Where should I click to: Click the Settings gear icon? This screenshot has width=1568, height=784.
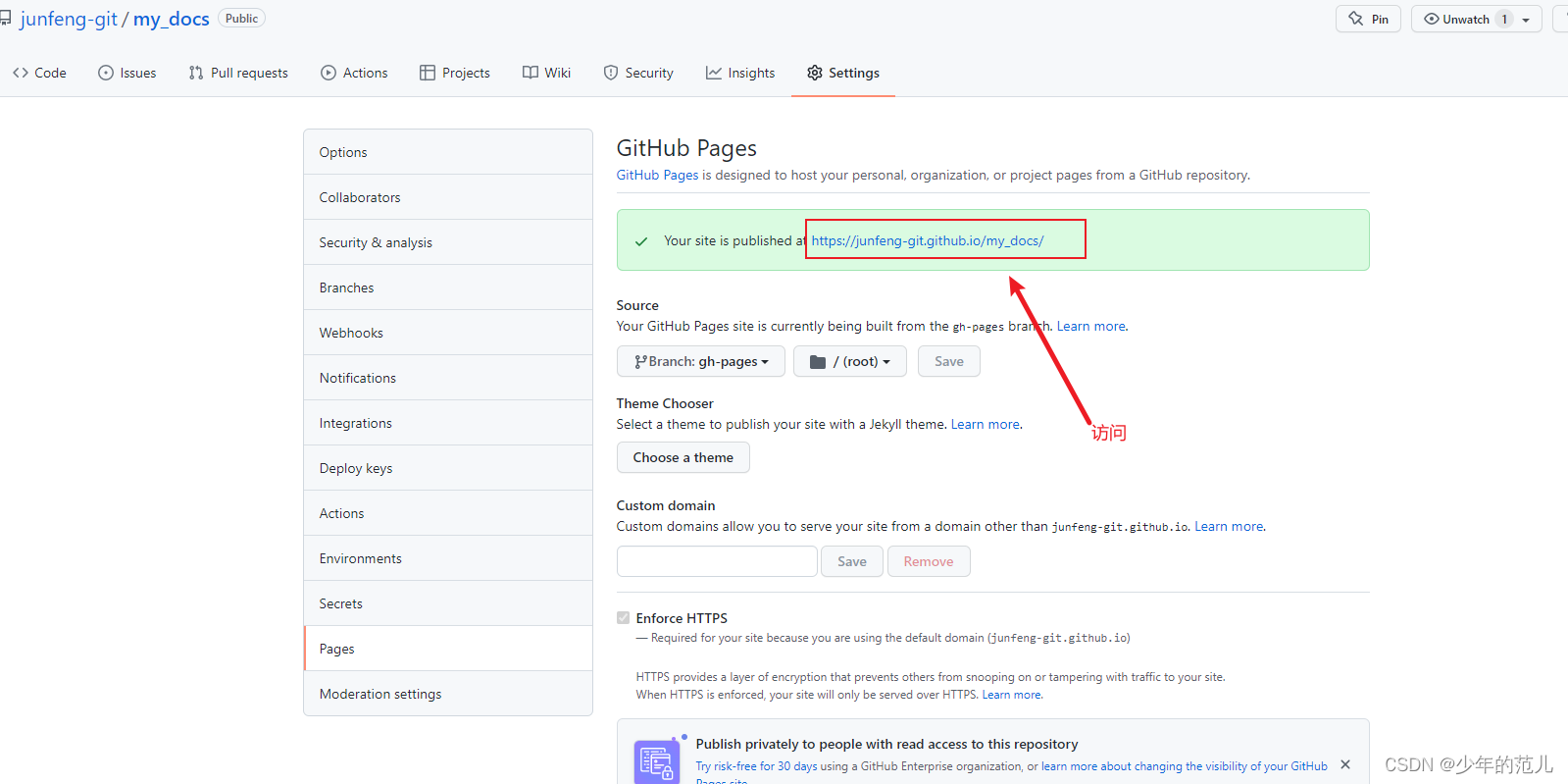815,73
